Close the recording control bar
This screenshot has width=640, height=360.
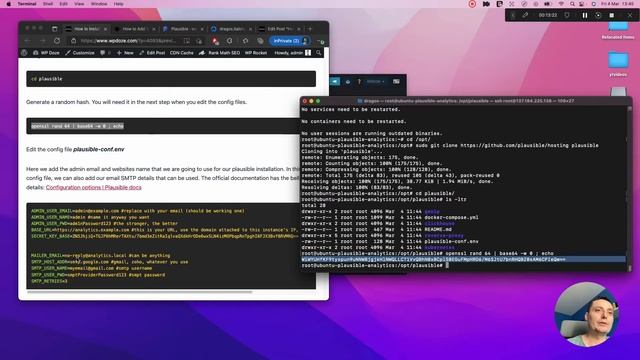630,15
